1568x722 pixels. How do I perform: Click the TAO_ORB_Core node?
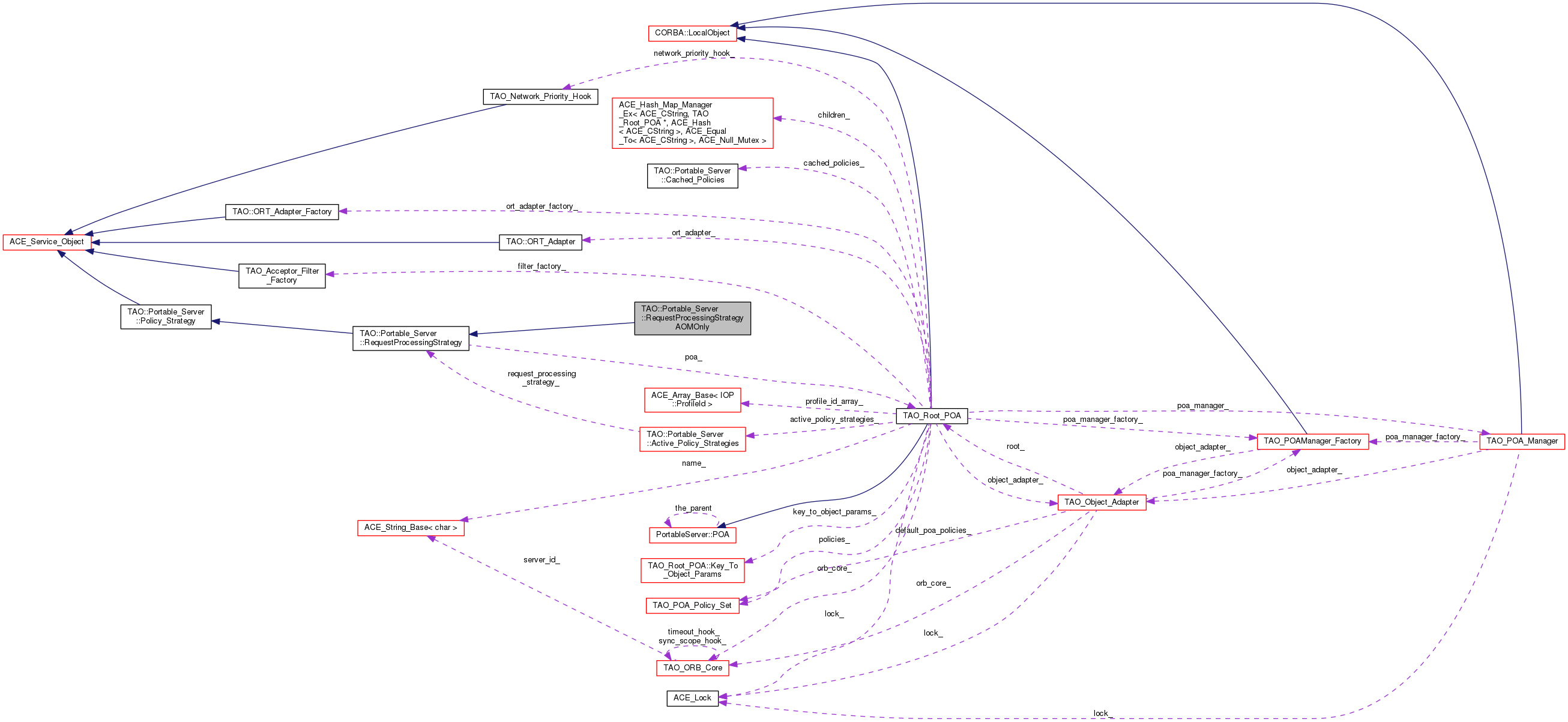click(x=692, y=668)
